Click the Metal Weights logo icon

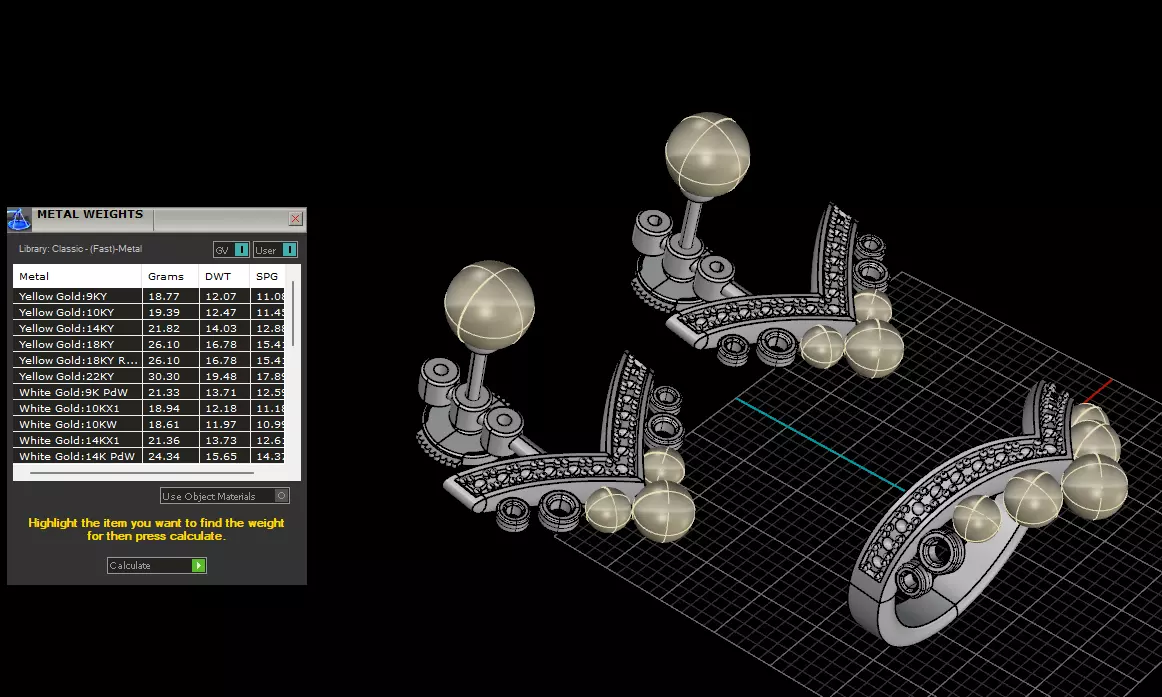coord(19,219)
